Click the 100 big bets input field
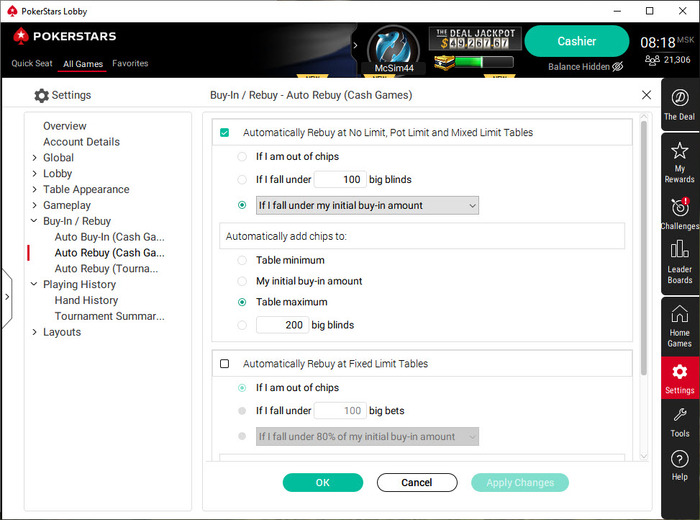The width and height of the screenshot is (700, 520). 340,411
